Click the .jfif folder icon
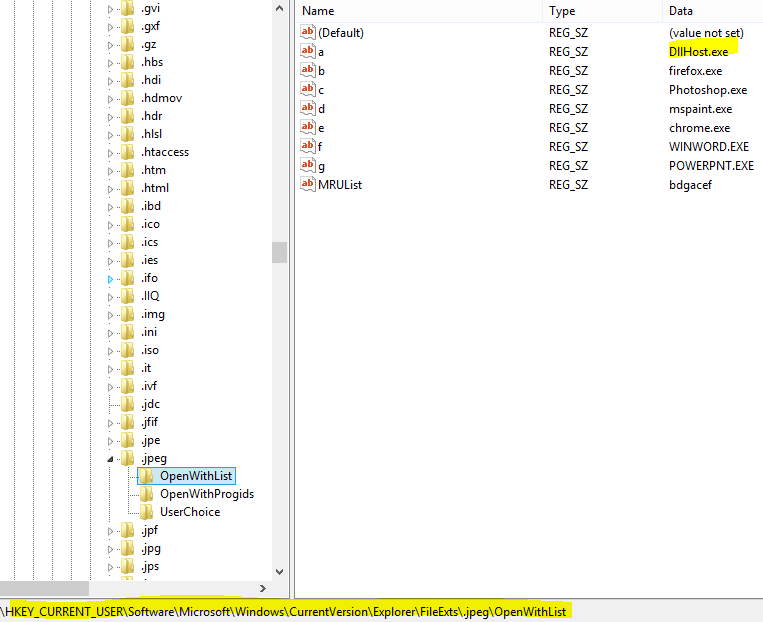Screen dimensions: 763x622 pos(127,422)
